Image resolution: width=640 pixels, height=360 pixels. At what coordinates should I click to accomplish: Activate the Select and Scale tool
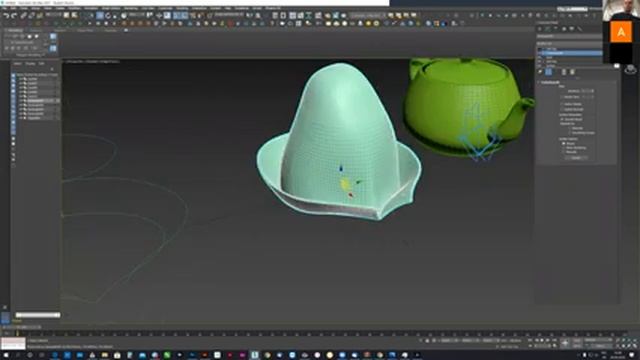115,16
